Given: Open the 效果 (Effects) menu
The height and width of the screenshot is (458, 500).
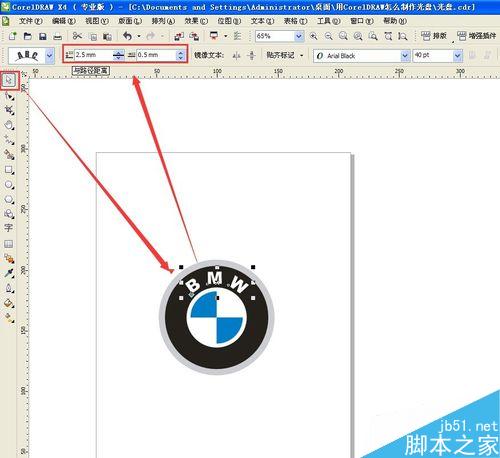Looking at the screenshot, I should (x=196, y=21).
